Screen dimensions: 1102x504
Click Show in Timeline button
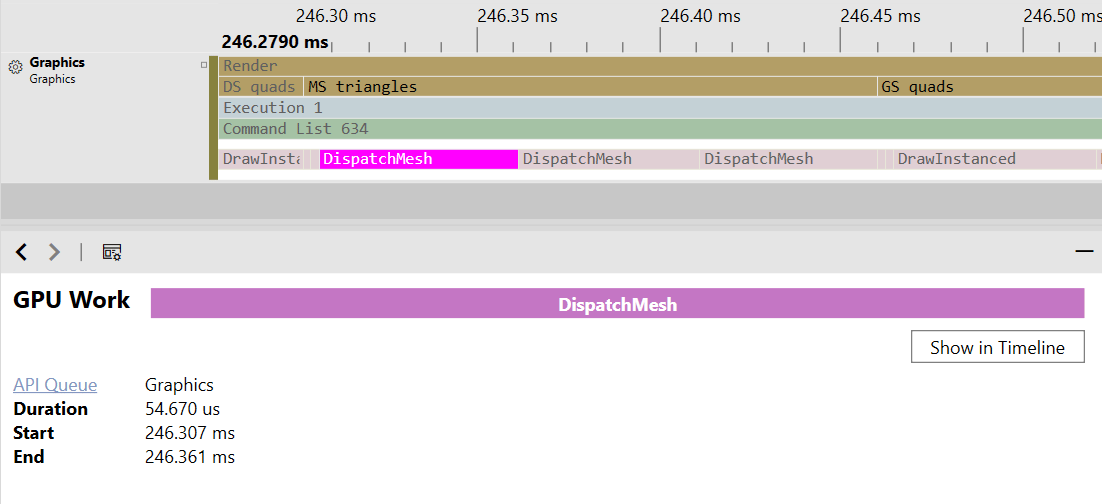pyautogui.click(x=997, y=347)
